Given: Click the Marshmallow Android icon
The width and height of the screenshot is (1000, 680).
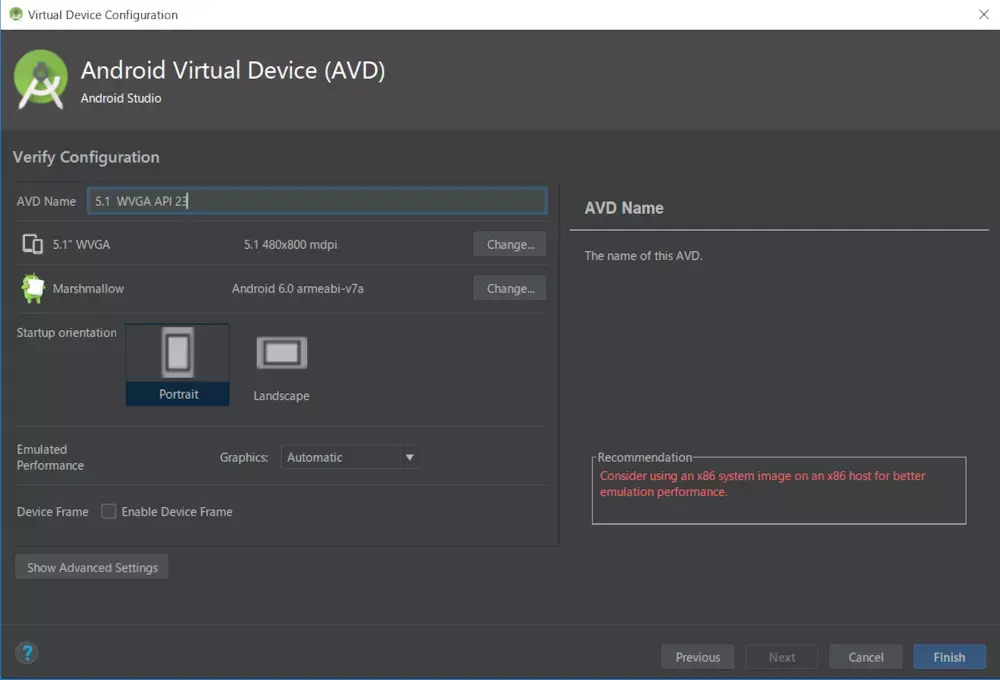Looking at the screenshot, I should [x=33, y=288].
